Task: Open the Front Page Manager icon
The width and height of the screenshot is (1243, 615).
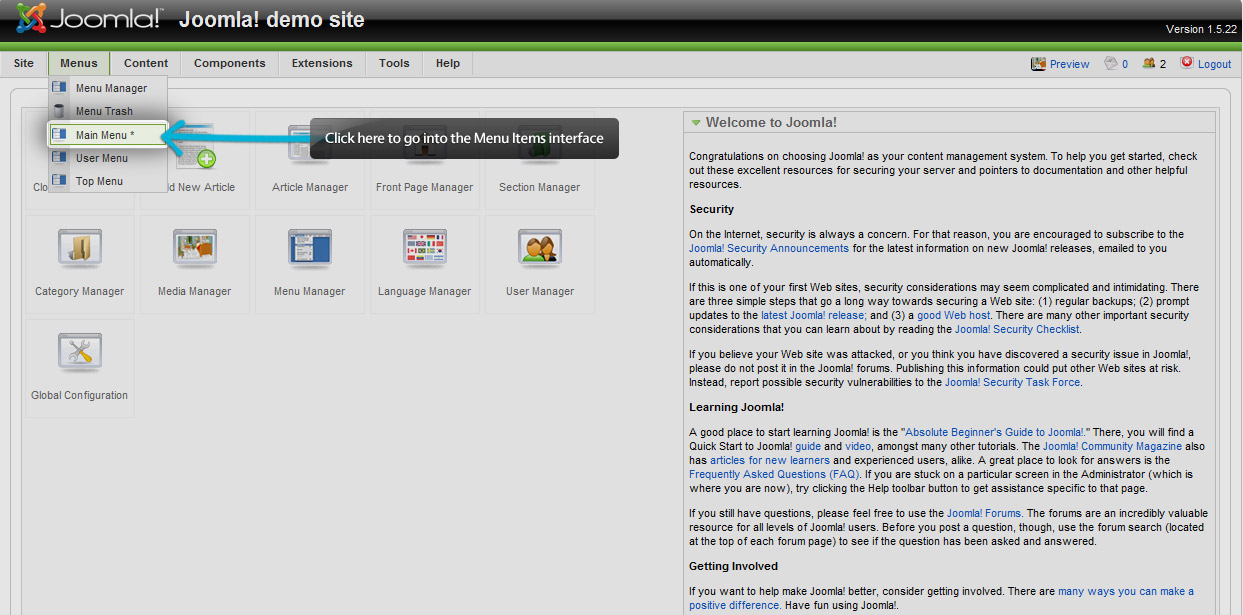Action: click(x=425, y=160)
